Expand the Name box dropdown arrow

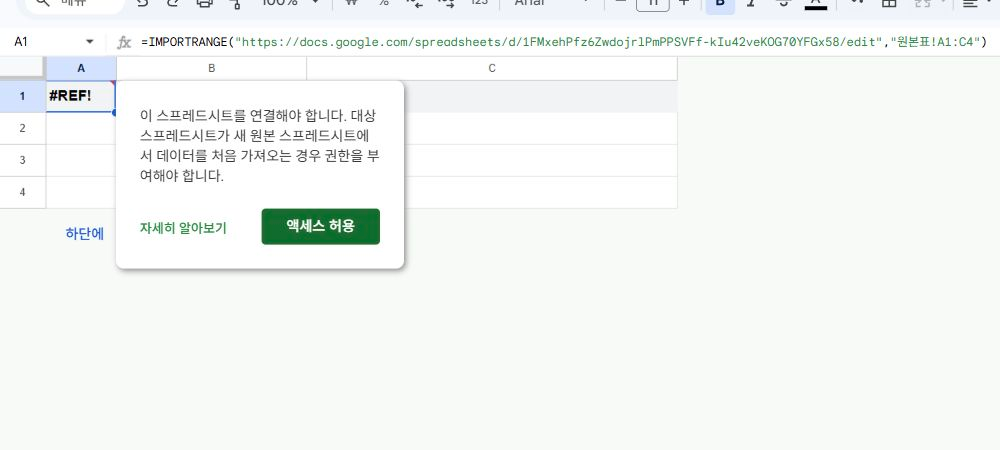(x=89, y=42)
